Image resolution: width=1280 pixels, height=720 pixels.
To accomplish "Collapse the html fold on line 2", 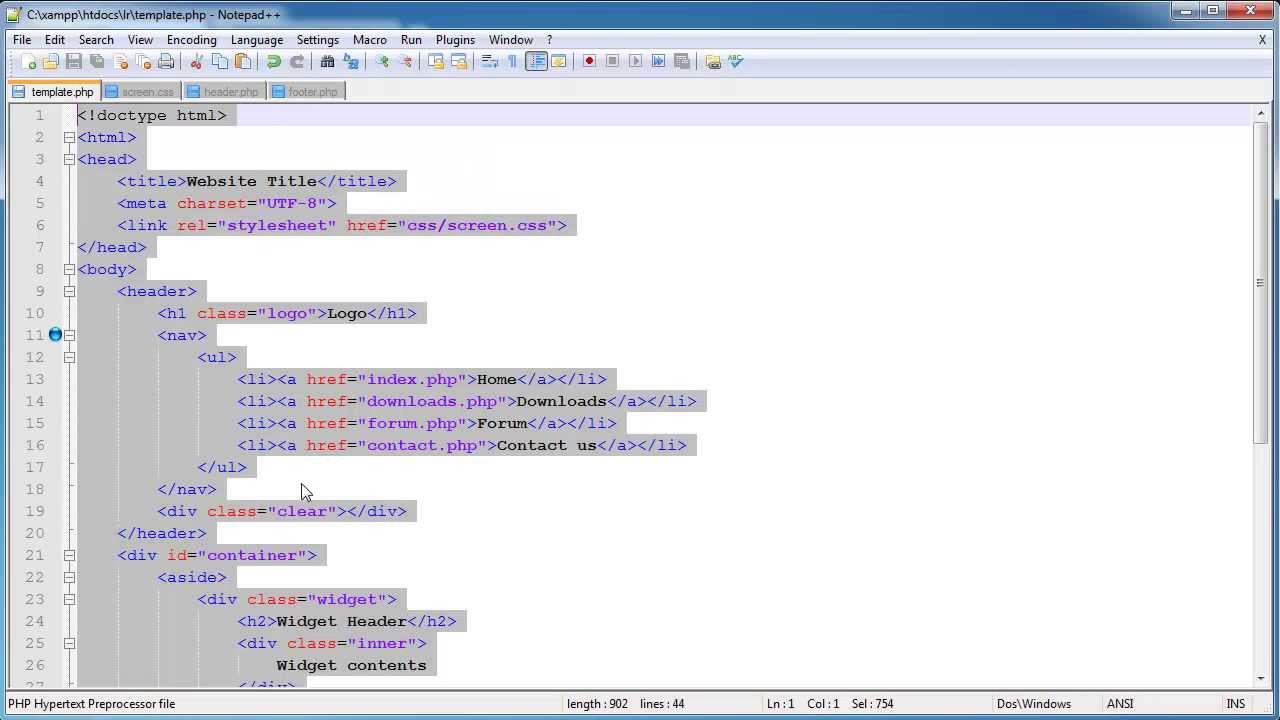I will tap(69, 137).
